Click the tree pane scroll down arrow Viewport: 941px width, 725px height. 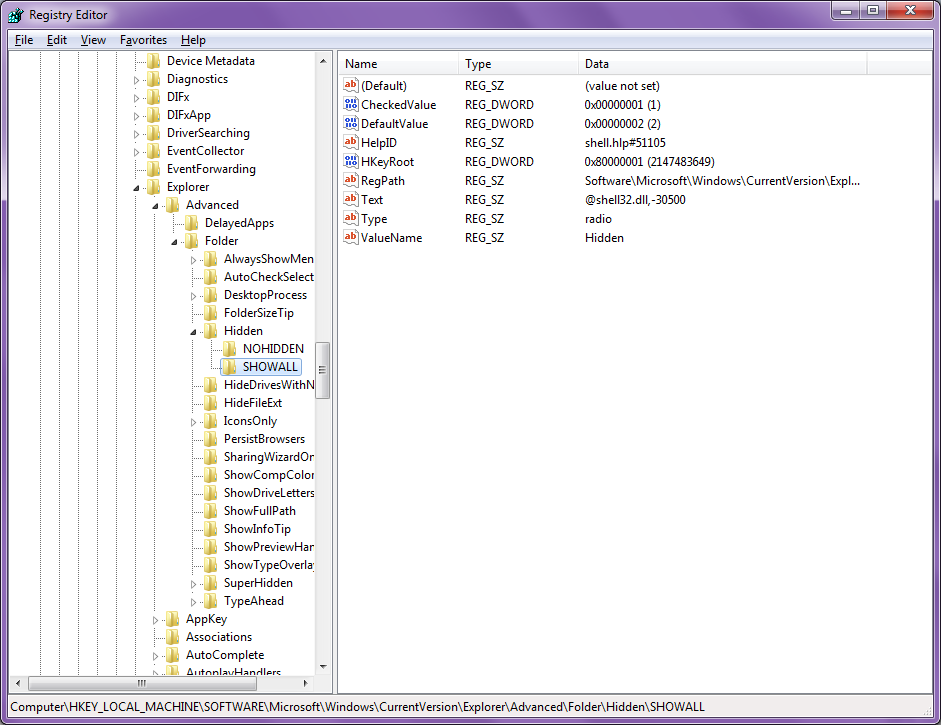[323, 667]
